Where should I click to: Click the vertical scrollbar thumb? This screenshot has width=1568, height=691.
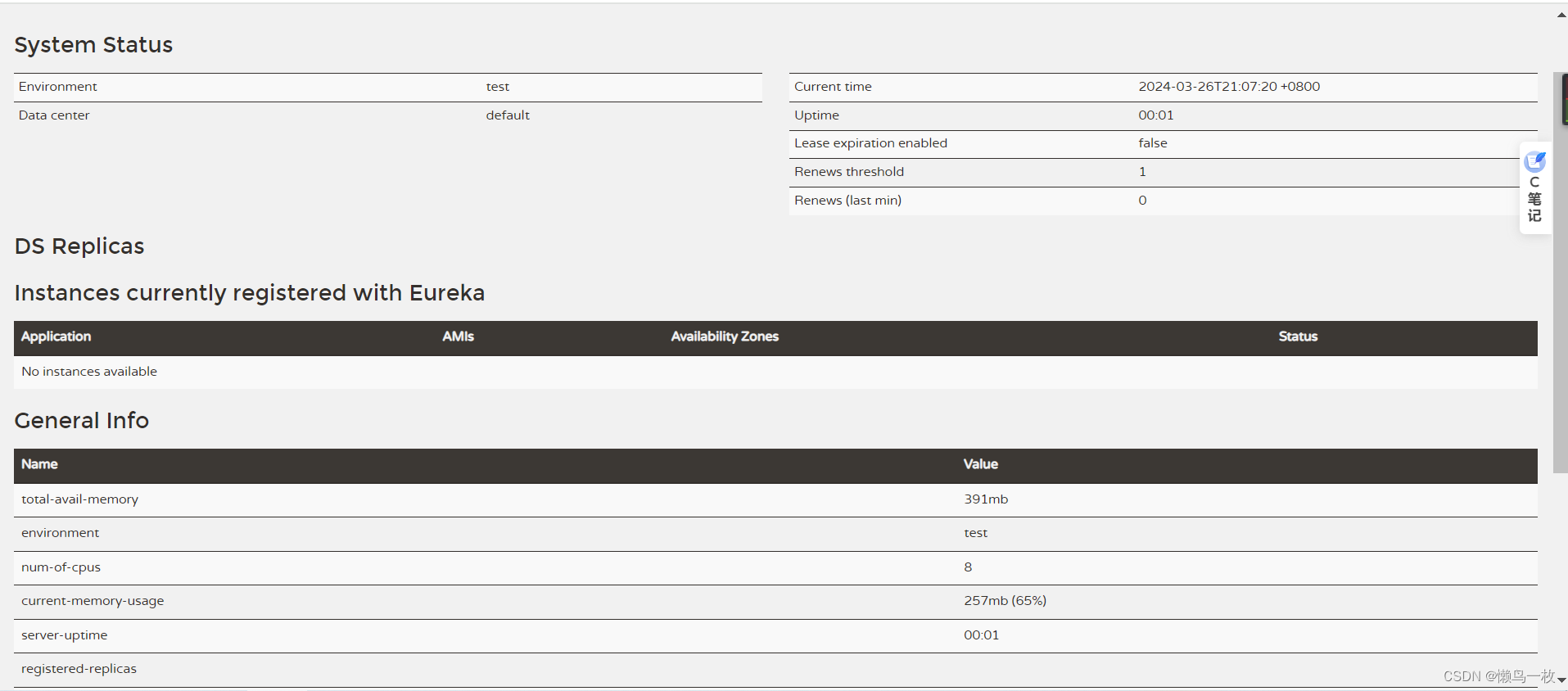(1560, 272)
